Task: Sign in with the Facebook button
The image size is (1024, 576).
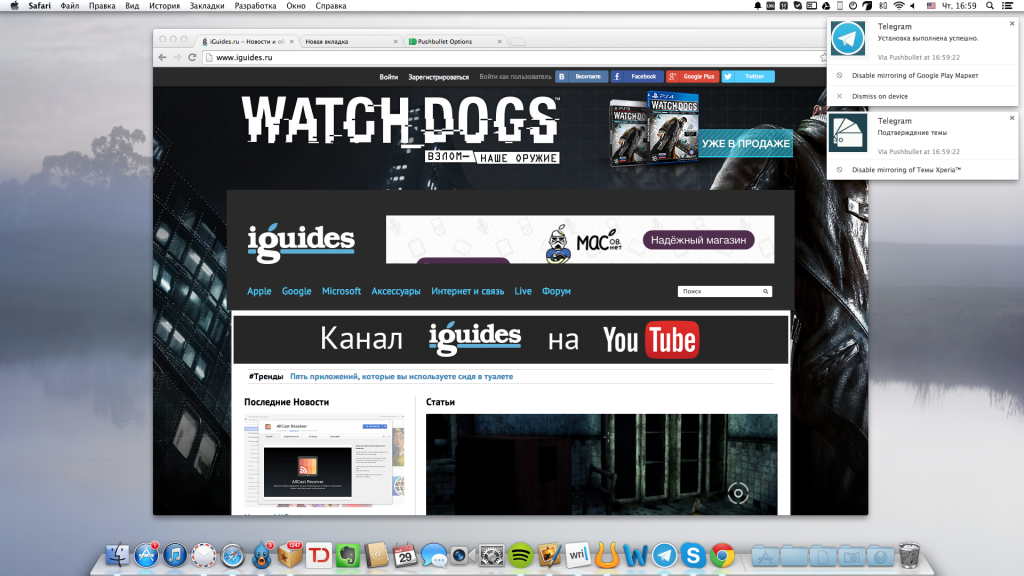Action: click(637, 76)
